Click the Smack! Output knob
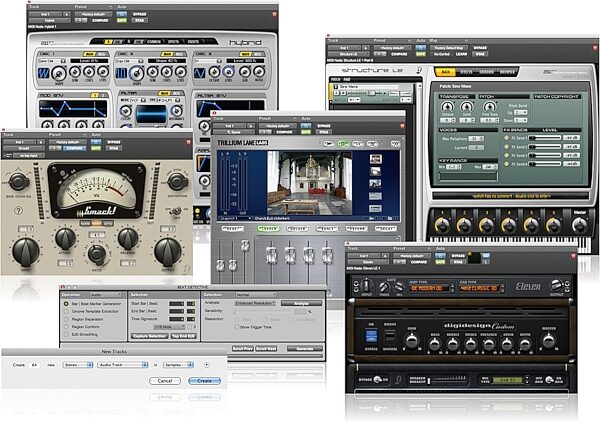600x424 pixels. (x=168, y=252)
